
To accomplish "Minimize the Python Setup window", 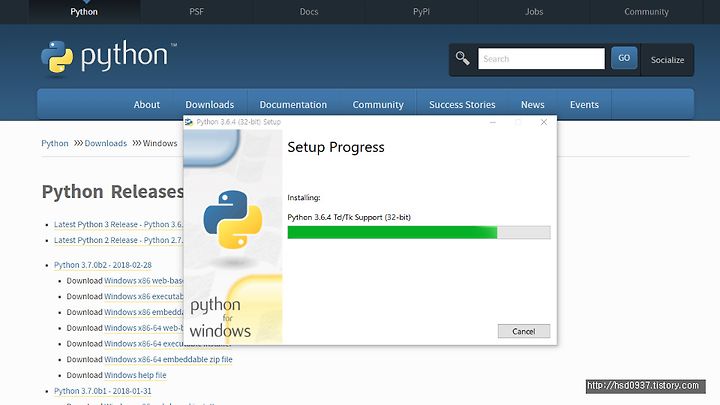I will pos(493,122).
